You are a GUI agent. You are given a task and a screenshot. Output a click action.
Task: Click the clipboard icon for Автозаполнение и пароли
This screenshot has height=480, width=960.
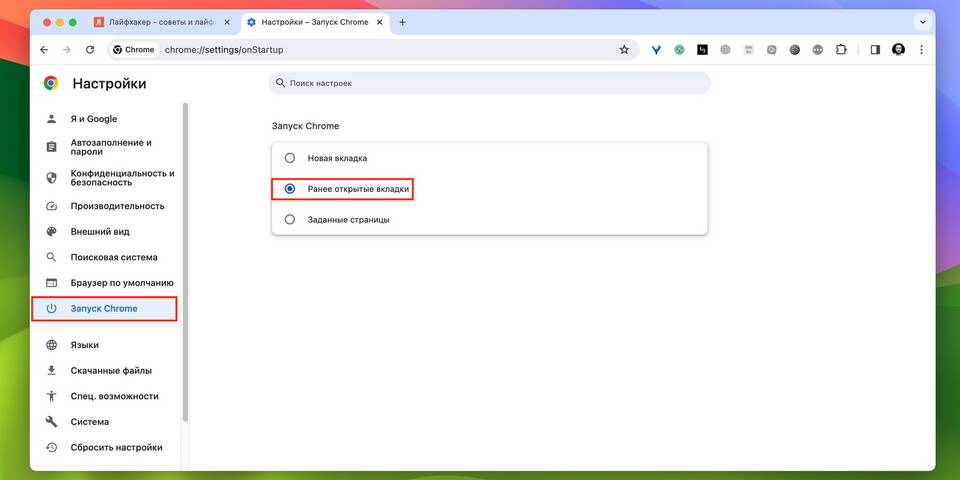pos(51,147)
